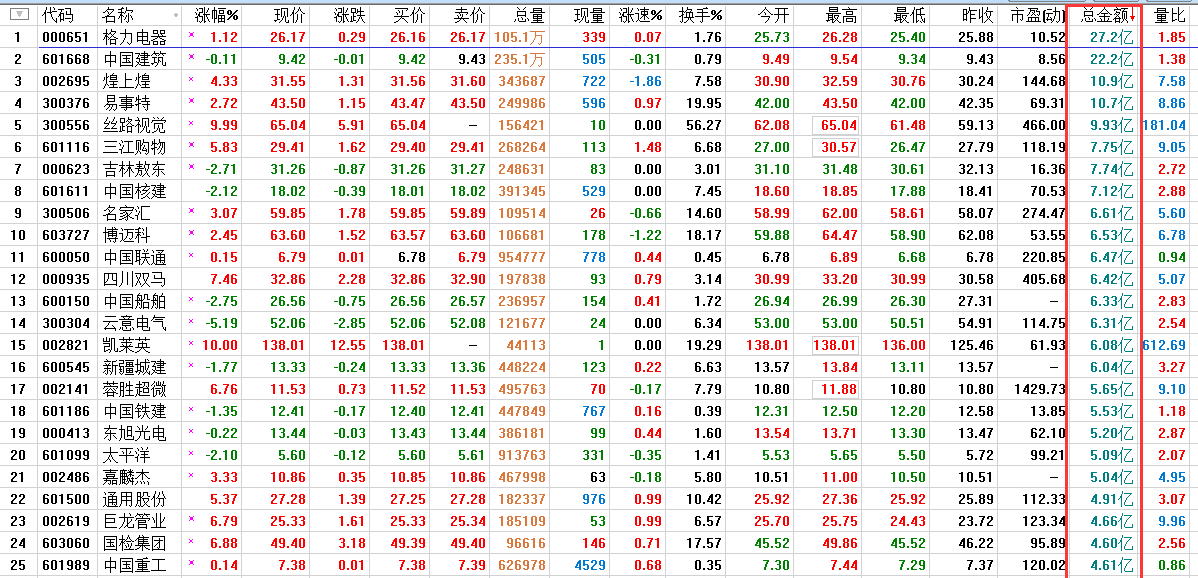
Task: Select the stock name 中国重工
Action: [x=134, y=567]
